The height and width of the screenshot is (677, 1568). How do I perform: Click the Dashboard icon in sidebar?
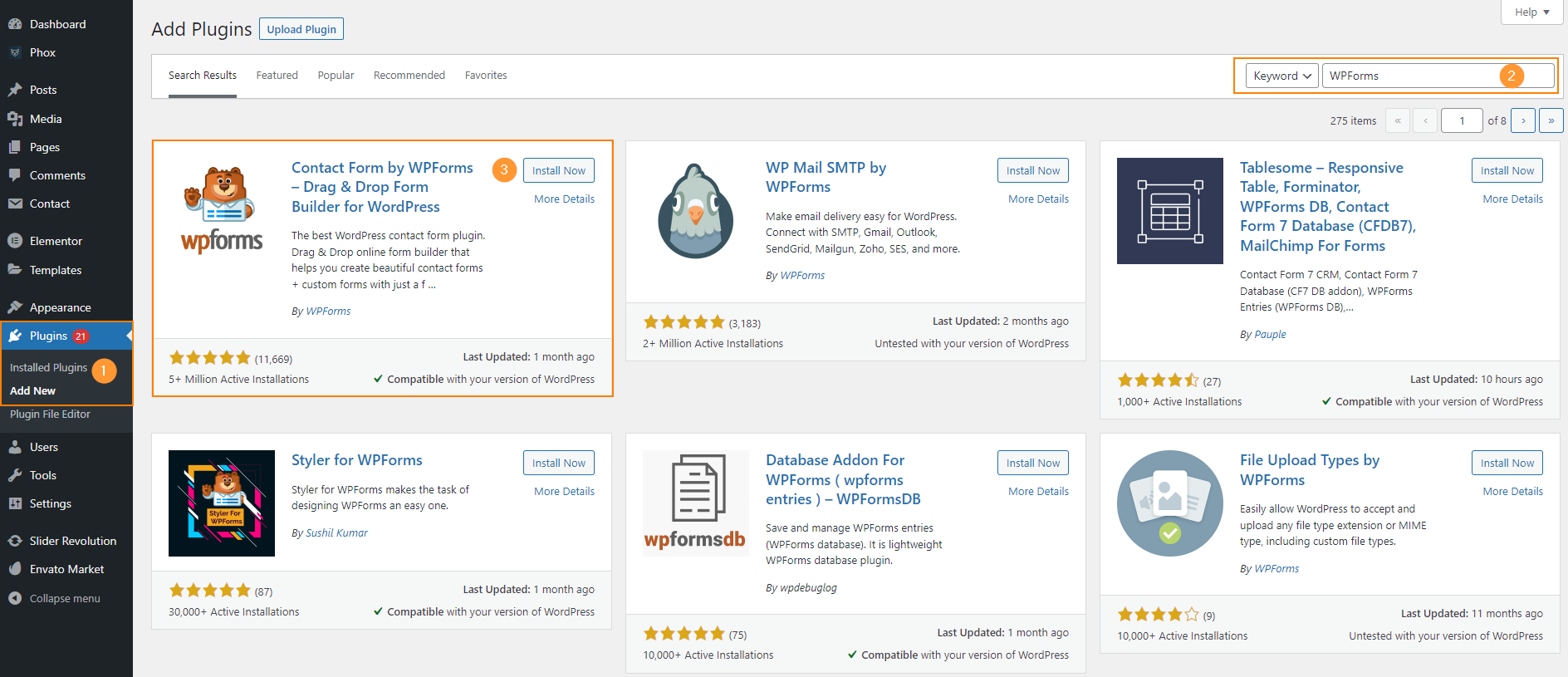pos(15,24)
